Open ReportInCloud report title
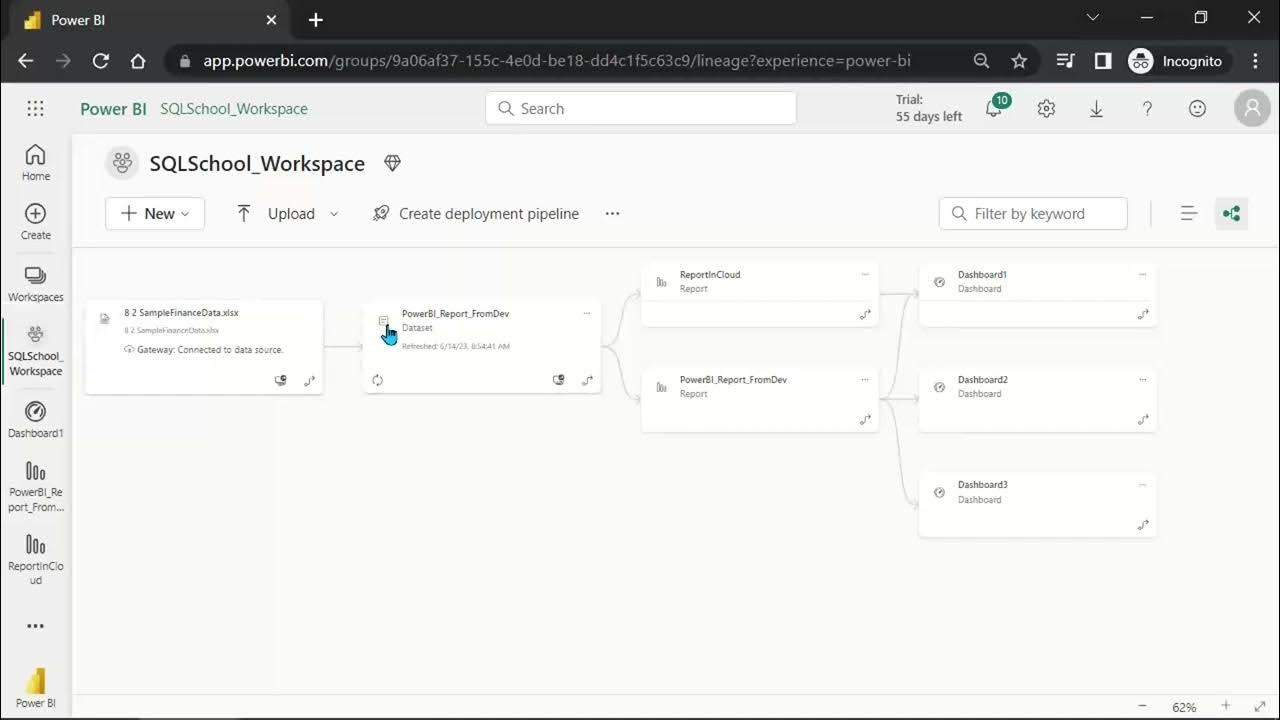 click(710, 274)
